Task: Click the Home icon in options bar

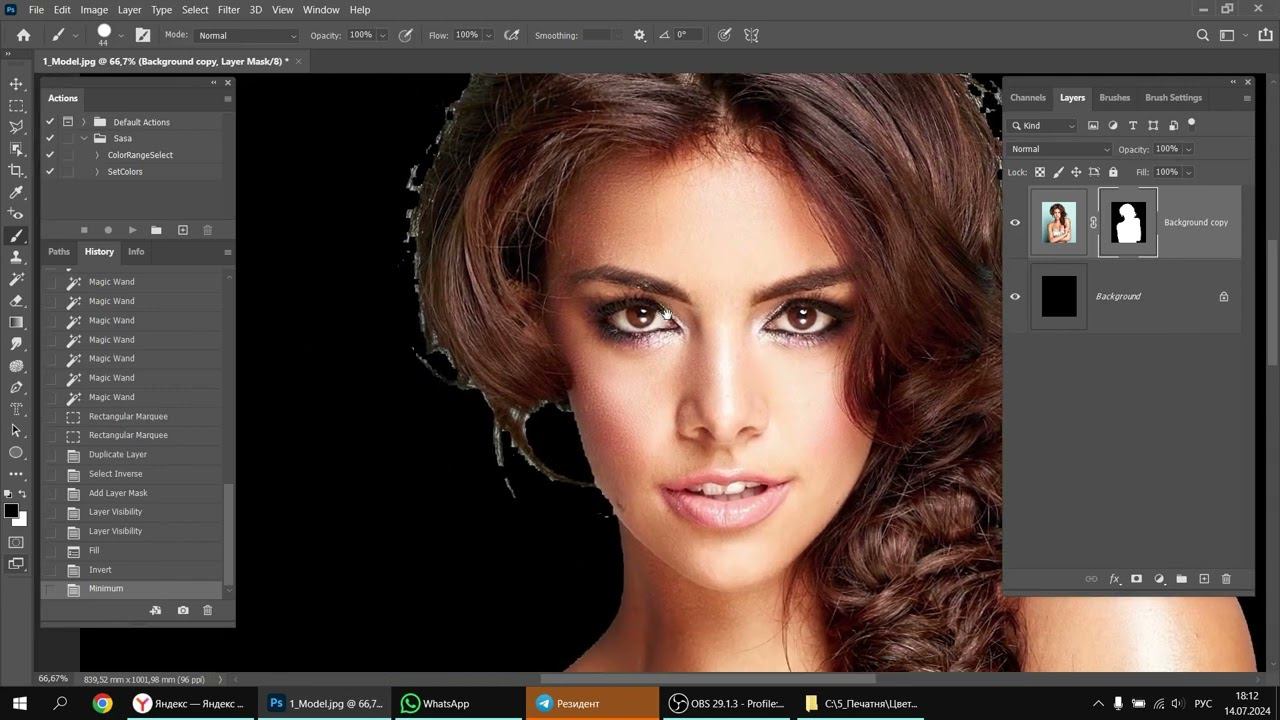Action: pos(23,35)
